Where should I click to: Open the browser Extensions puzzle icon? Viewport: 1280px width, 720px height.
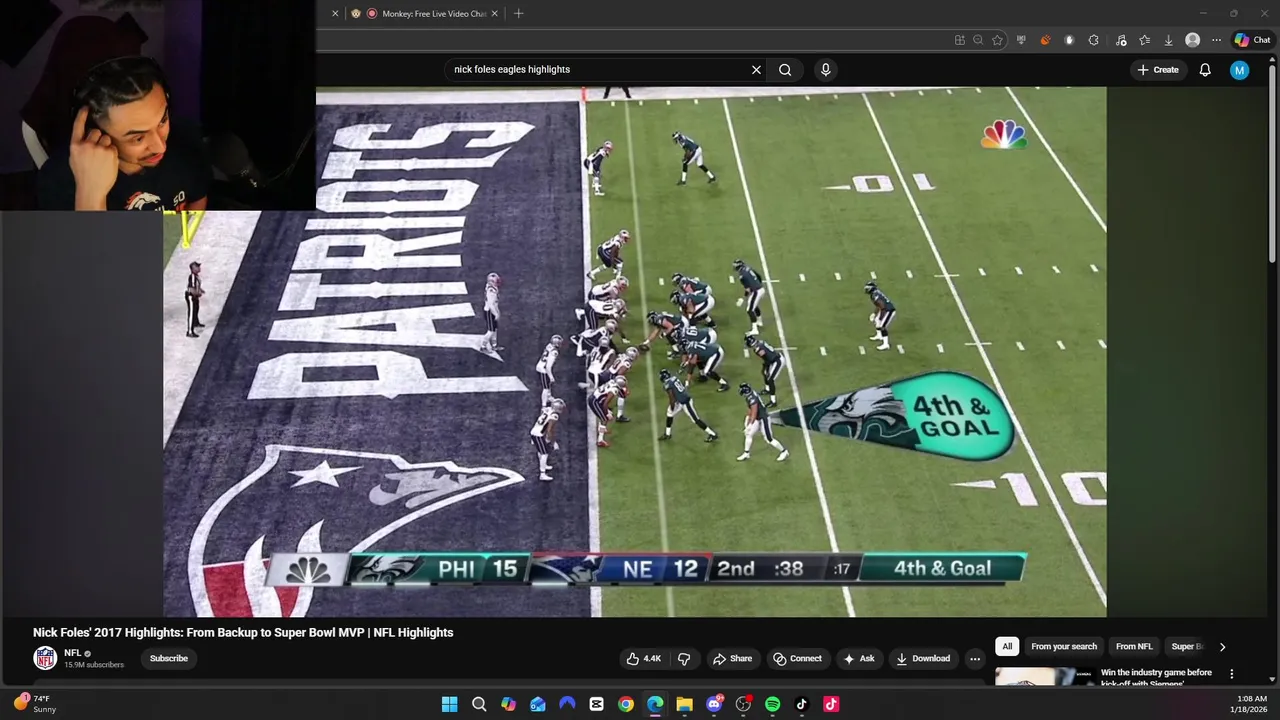pyautogui.click(x=1093, y=40)
